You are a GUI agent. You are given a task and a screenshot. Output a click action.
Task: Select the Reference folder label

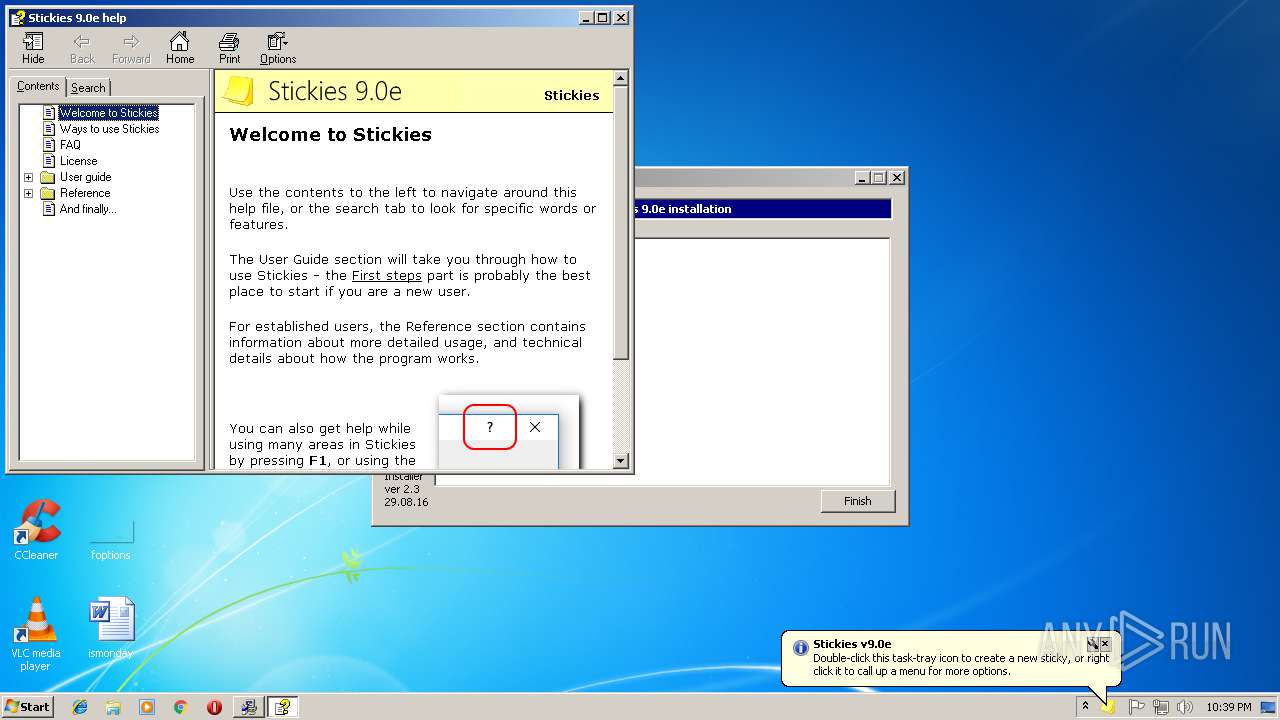[85, 193]
